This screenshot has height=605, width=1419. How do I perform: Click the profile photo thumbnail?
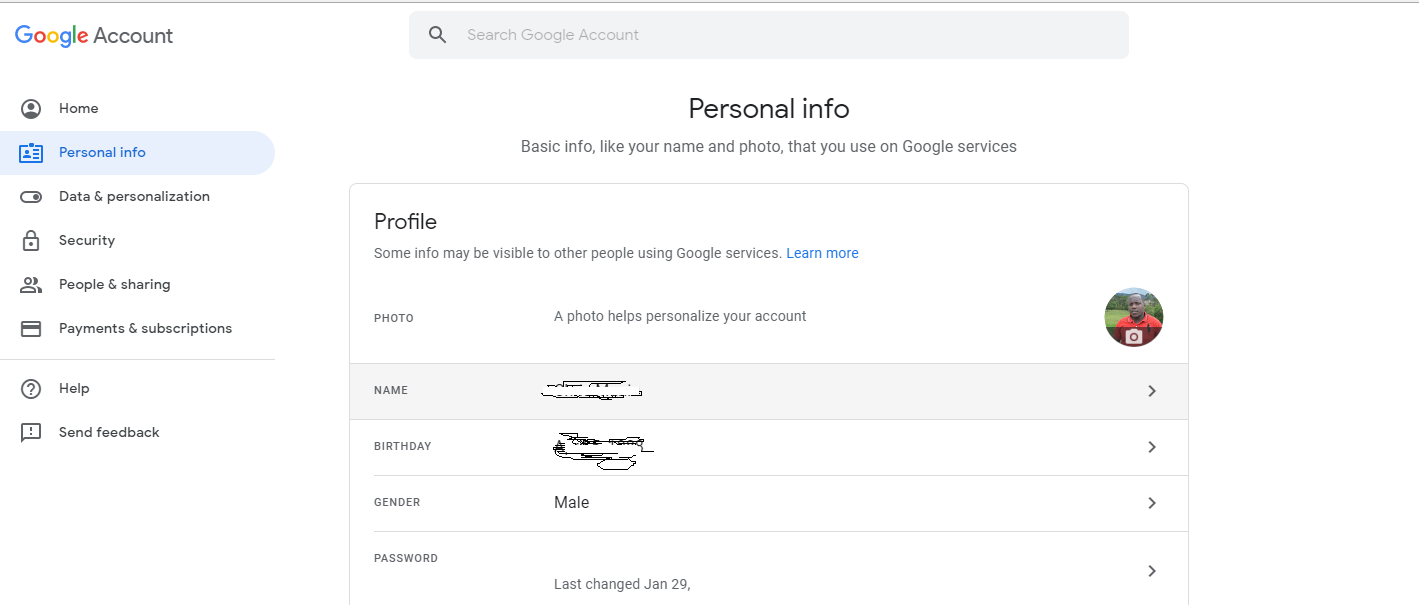click(1134, 317)
